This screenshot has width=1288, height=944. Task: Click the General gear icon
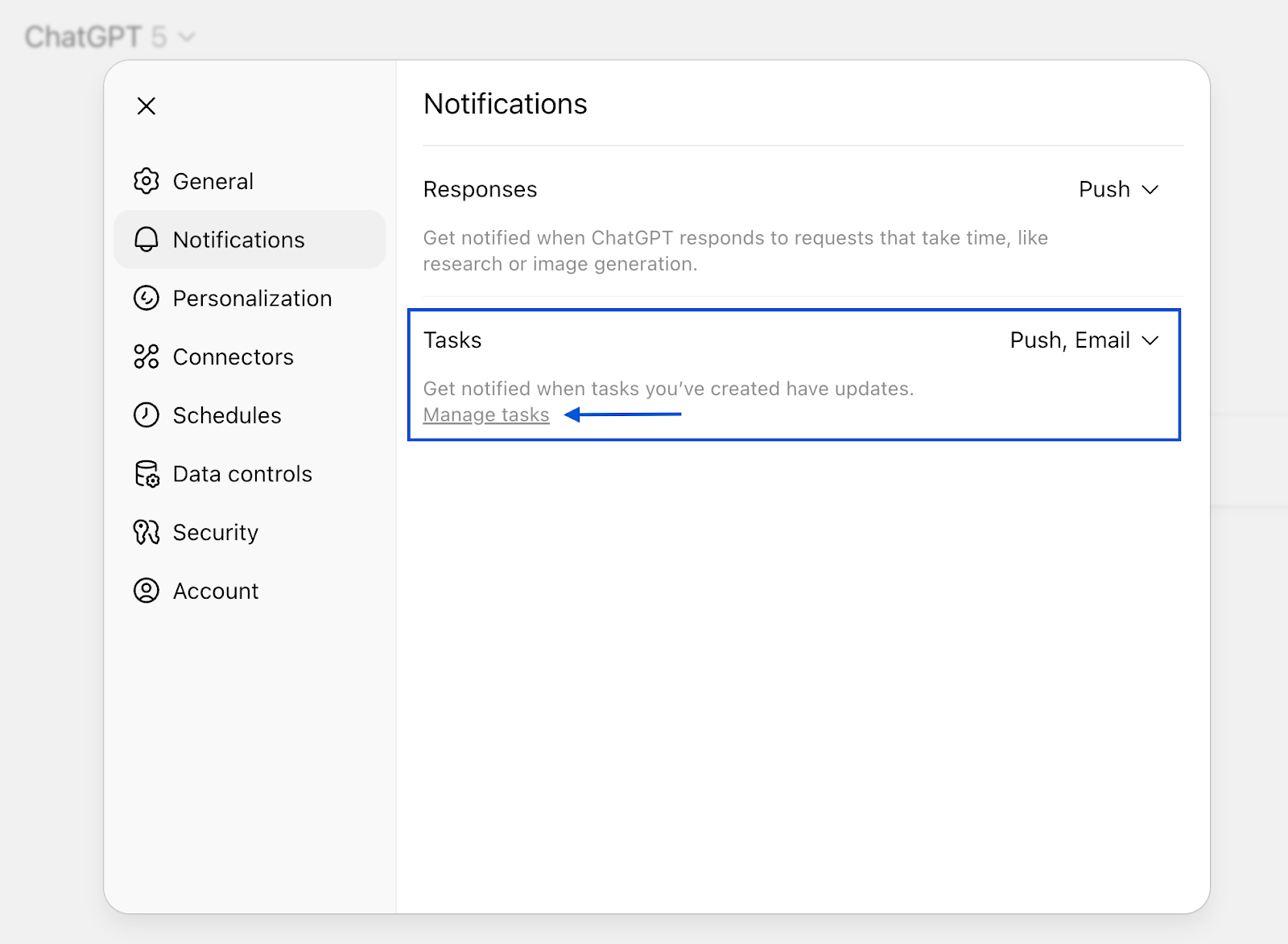tap(147, 181)
